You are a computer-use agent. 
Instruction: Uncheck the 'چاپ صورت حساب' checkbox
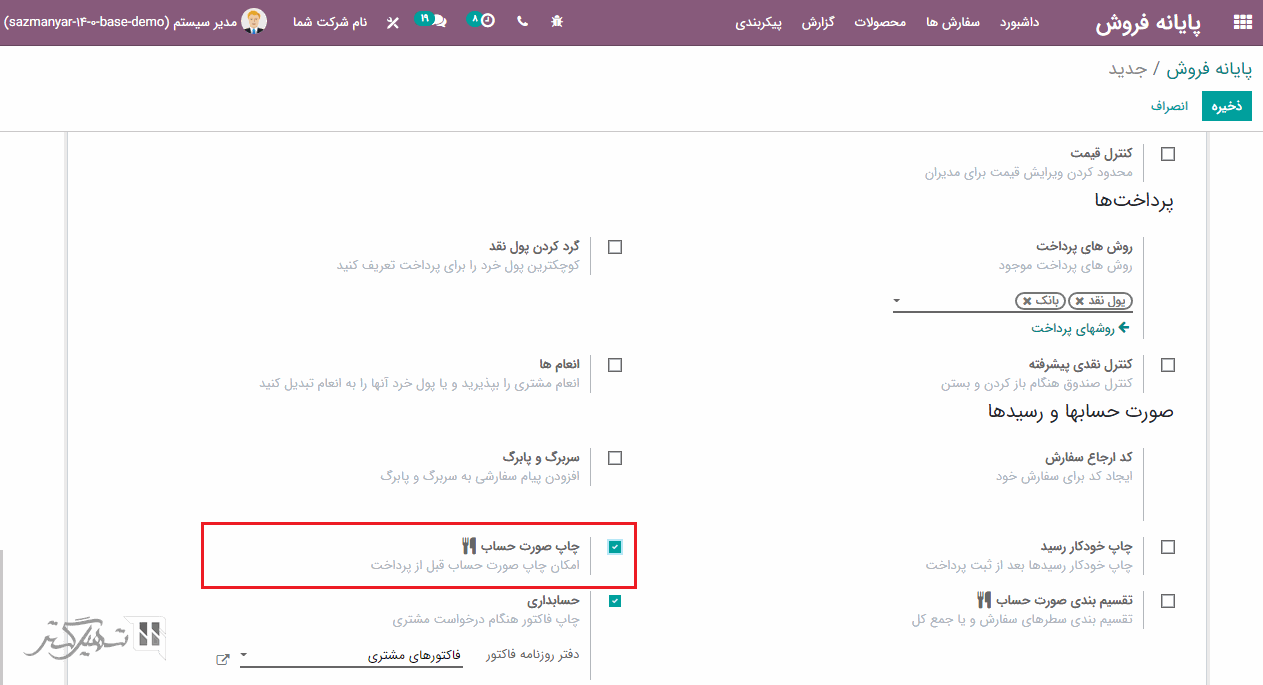(x=615, y=547)
